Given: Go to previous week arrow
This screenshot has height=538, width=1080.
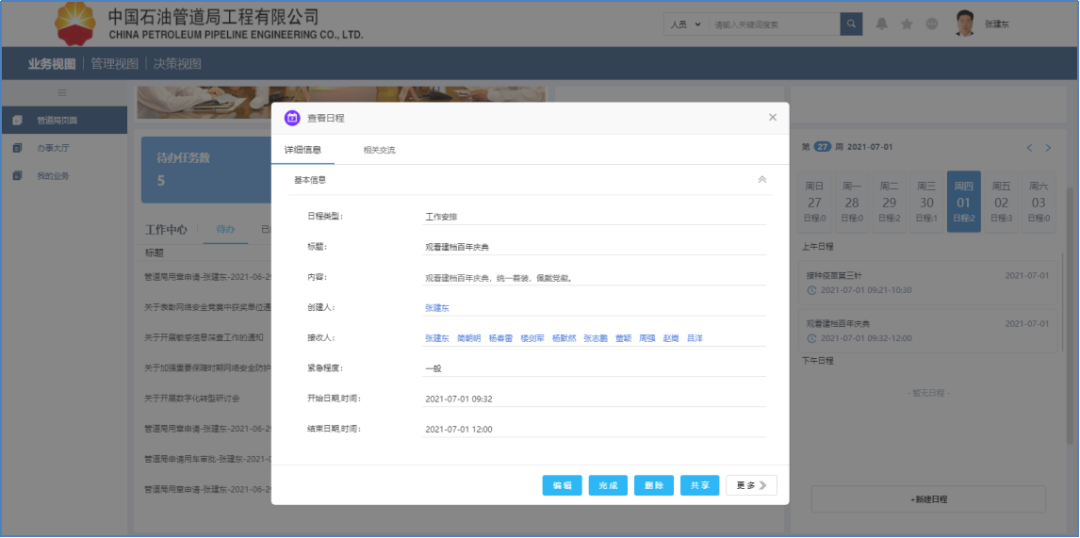Looking at the screenshot, I should pos(1030,147).
